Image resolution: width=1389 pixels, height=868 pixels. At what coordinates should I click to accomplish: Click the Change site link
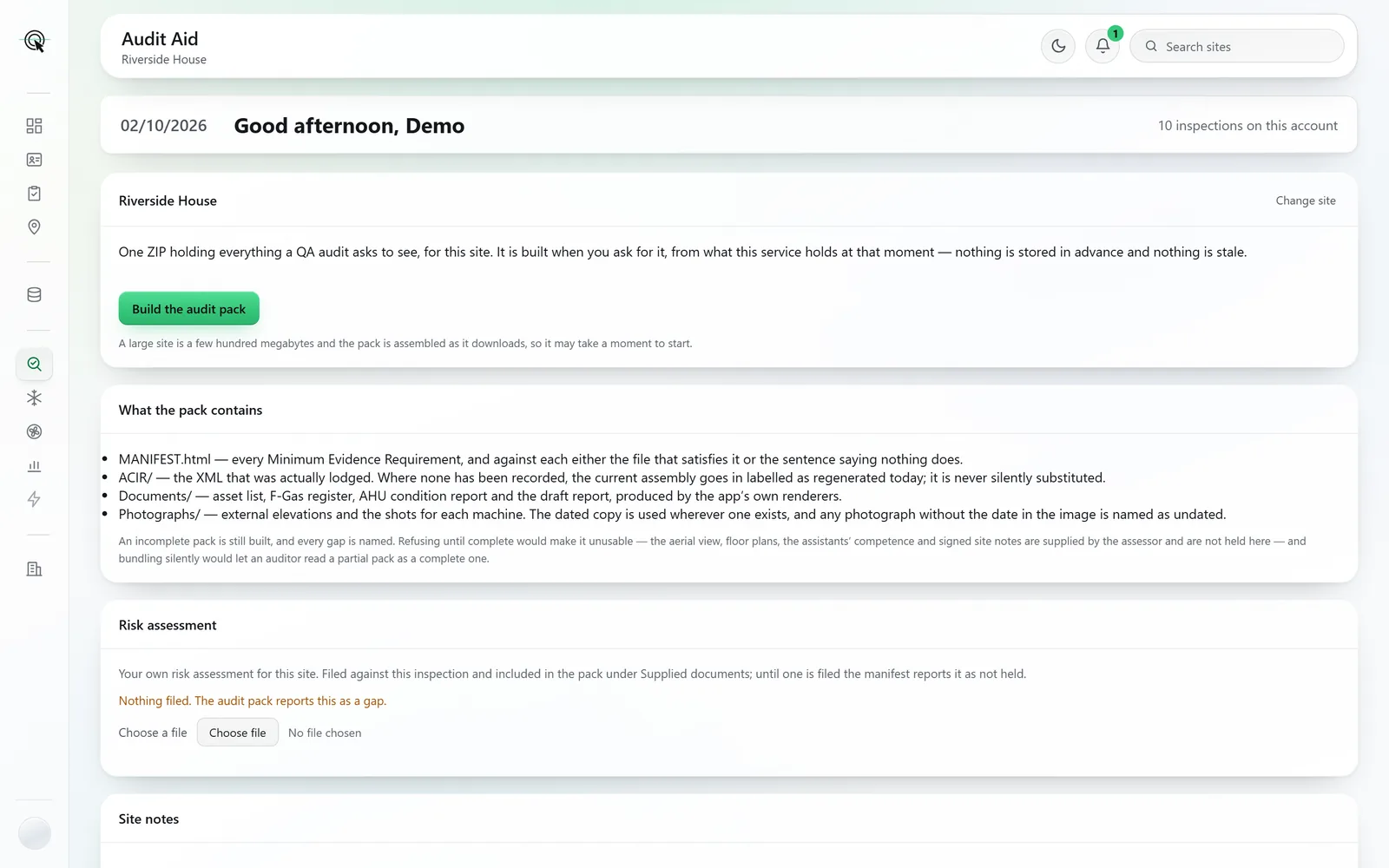[x=1306, y=201]
